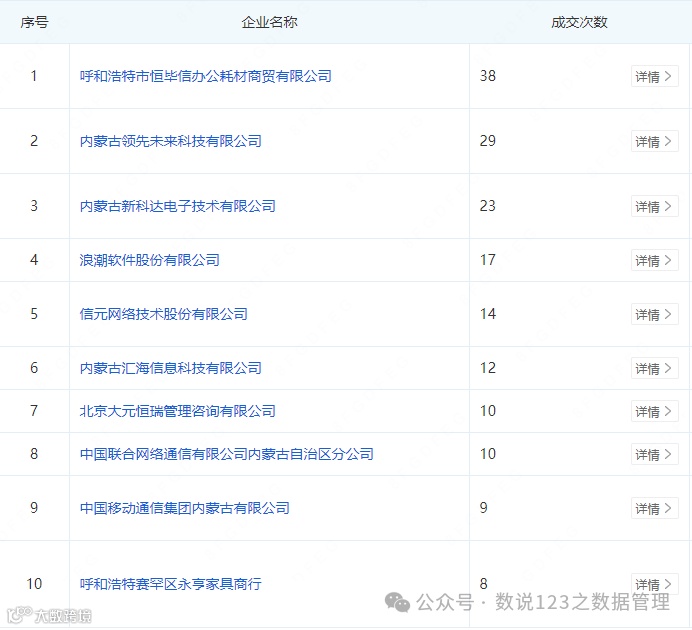Select the deal count value 29
The height and width of the screenshot is (630, 692).
[x=488, y=141]
